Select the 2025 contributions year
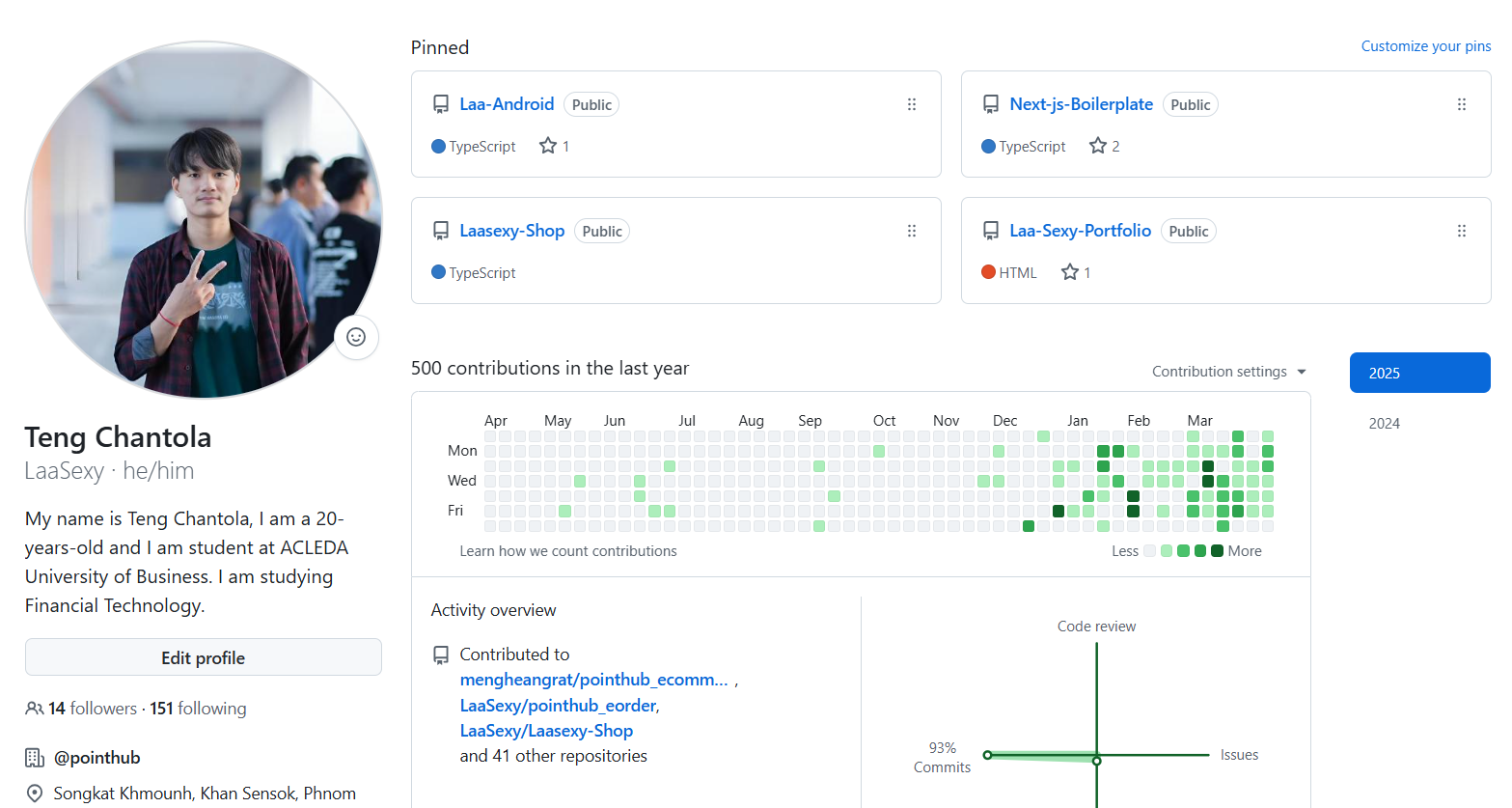 (x=1419, y=372)
